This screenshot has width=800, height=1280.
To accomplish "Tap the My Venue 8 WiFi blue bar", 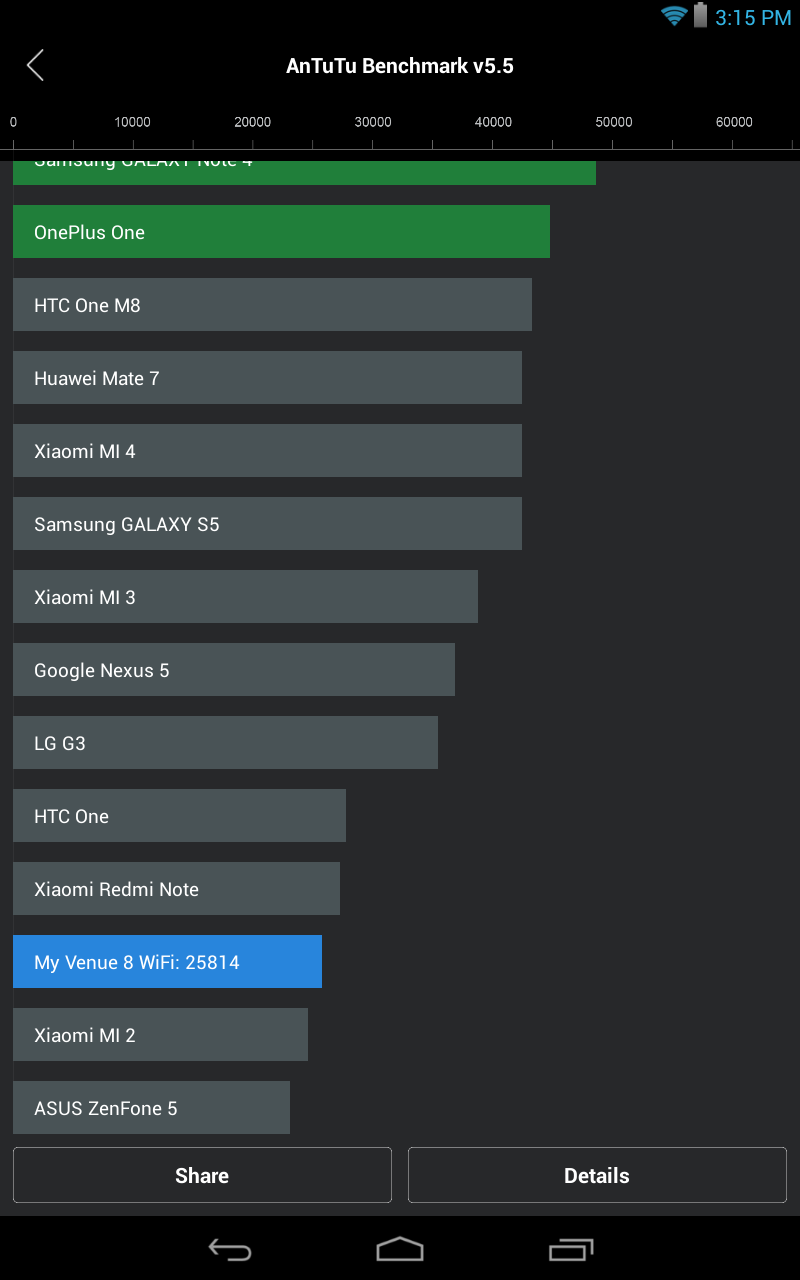I will pyautogui.click(x=167, y=962).
